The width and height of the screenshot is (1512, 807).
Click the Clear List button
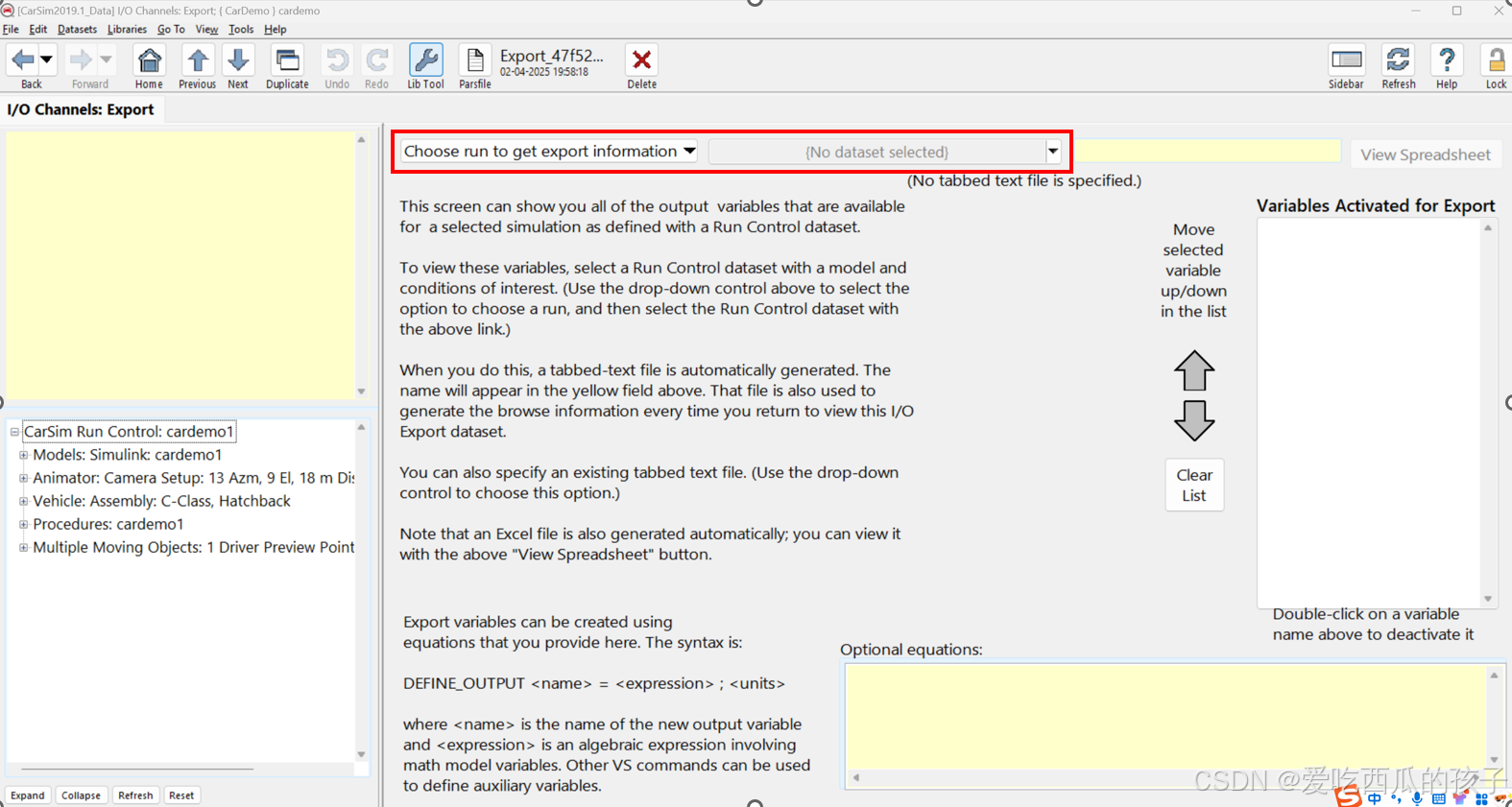tap(1194, 486)
